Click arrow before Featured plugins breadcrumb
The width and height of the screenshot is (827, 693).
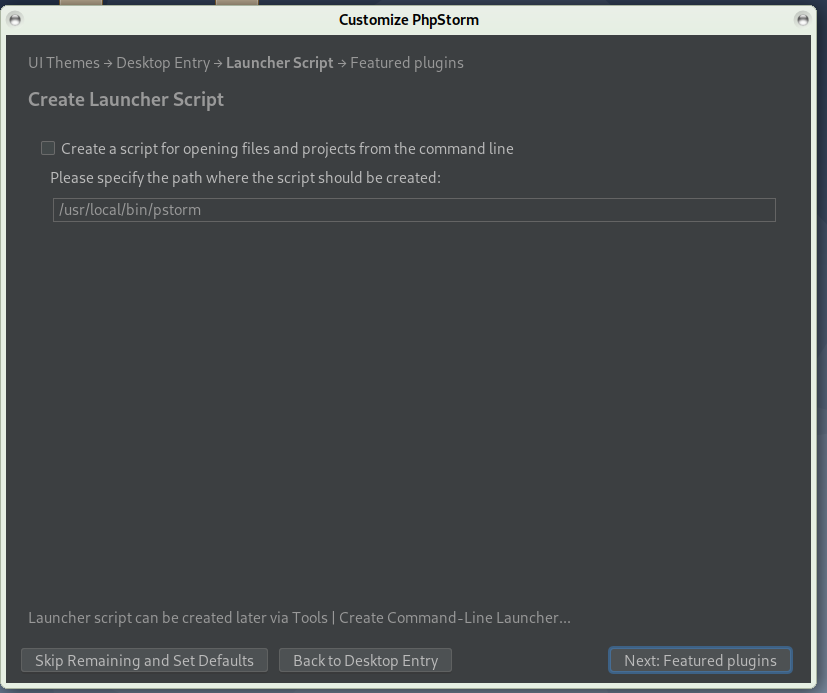[x=342, y=63]
